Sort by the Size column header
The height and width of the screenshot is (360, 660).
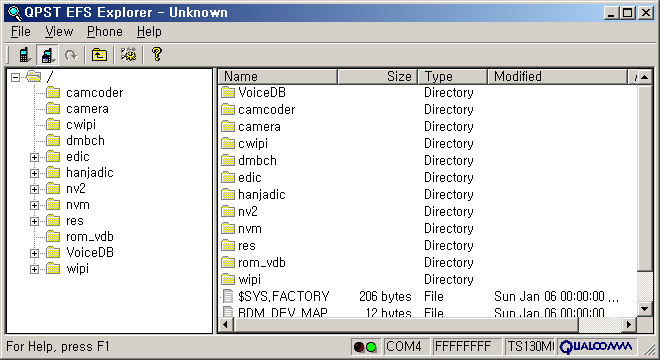pyautogui.click(x=378, y=77)
